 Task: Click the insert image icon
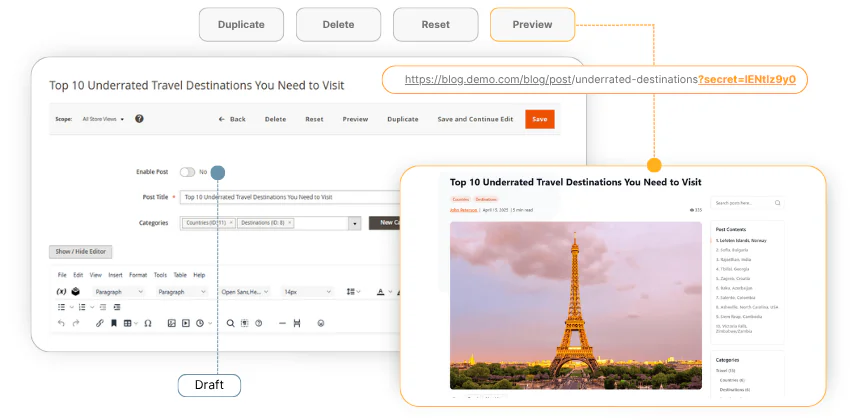171,323
